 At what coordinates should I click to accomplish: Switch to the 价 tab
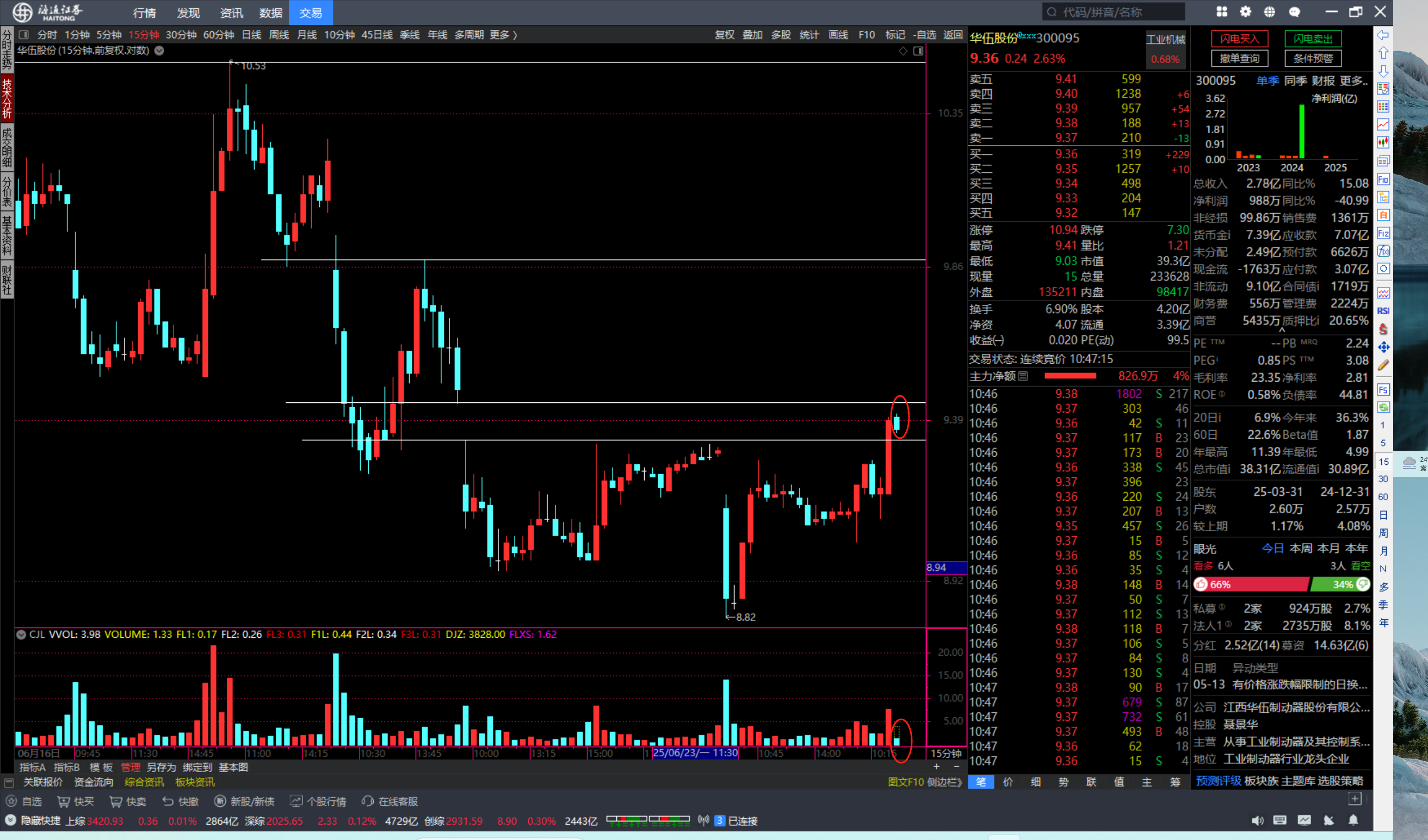[1008, 782]
